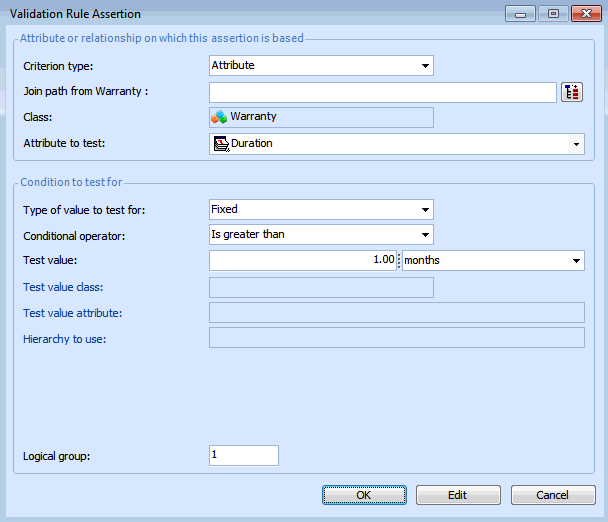
Task: Confirm with the OK button
Action: pyautogui.click(x=364, y=495)
